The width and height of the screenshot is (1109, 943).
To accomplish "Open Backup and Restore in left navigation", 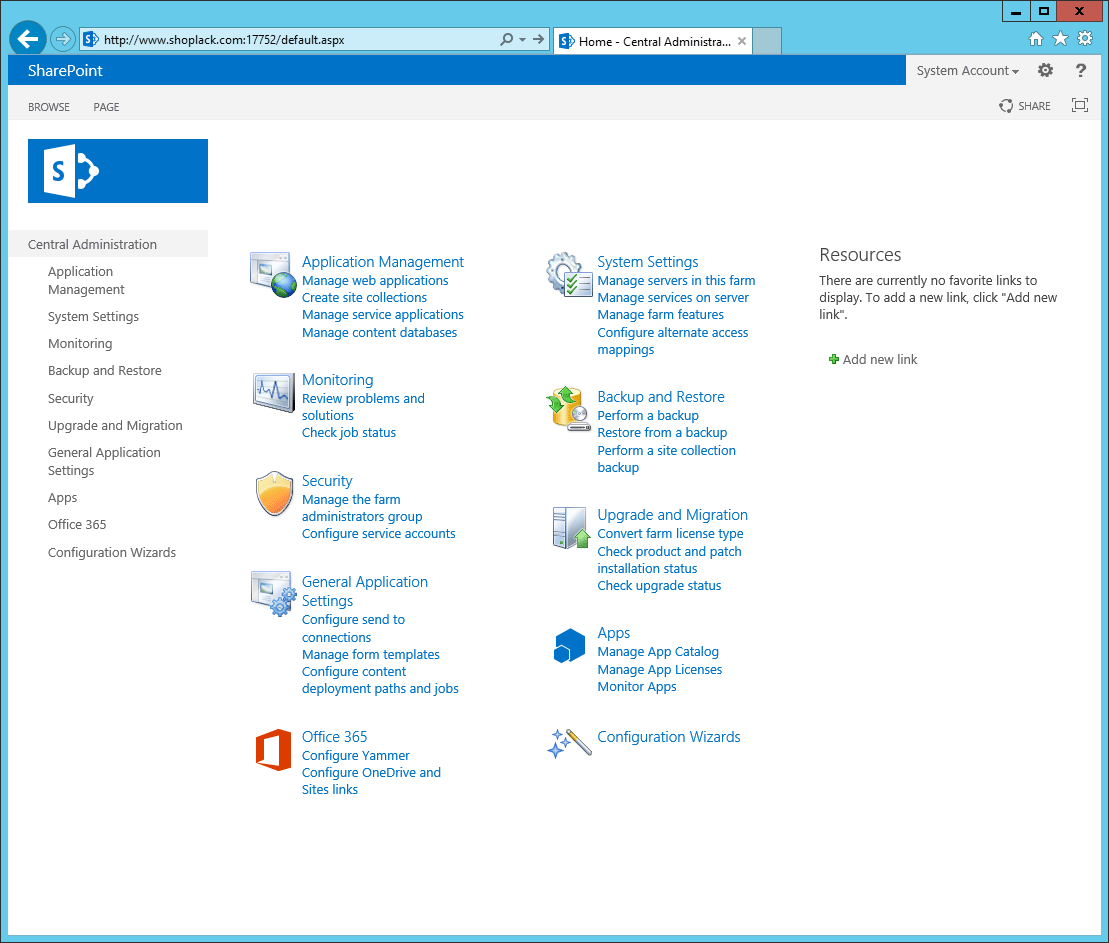I will pos(105,370).
